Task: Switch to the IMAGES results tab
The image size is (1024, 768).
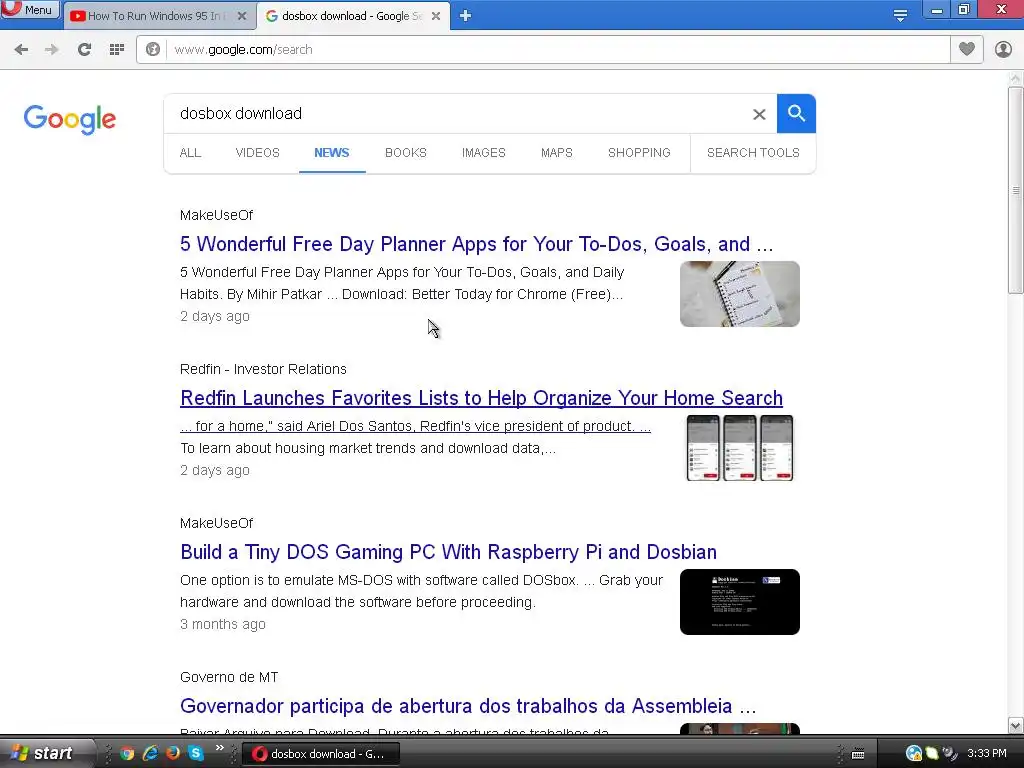Action: [483, 153]
